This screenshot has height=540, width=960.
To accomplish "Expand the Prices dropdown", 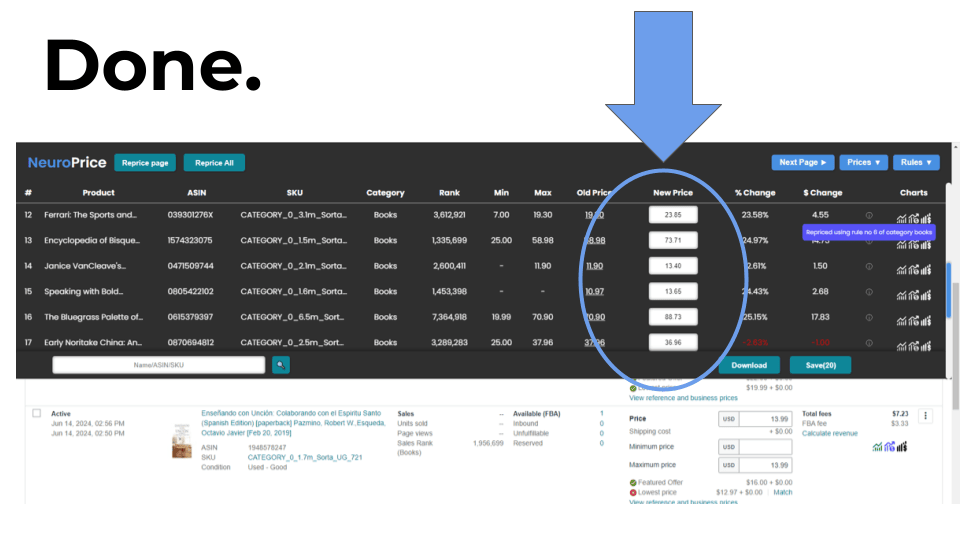I will tap(863, 162).
